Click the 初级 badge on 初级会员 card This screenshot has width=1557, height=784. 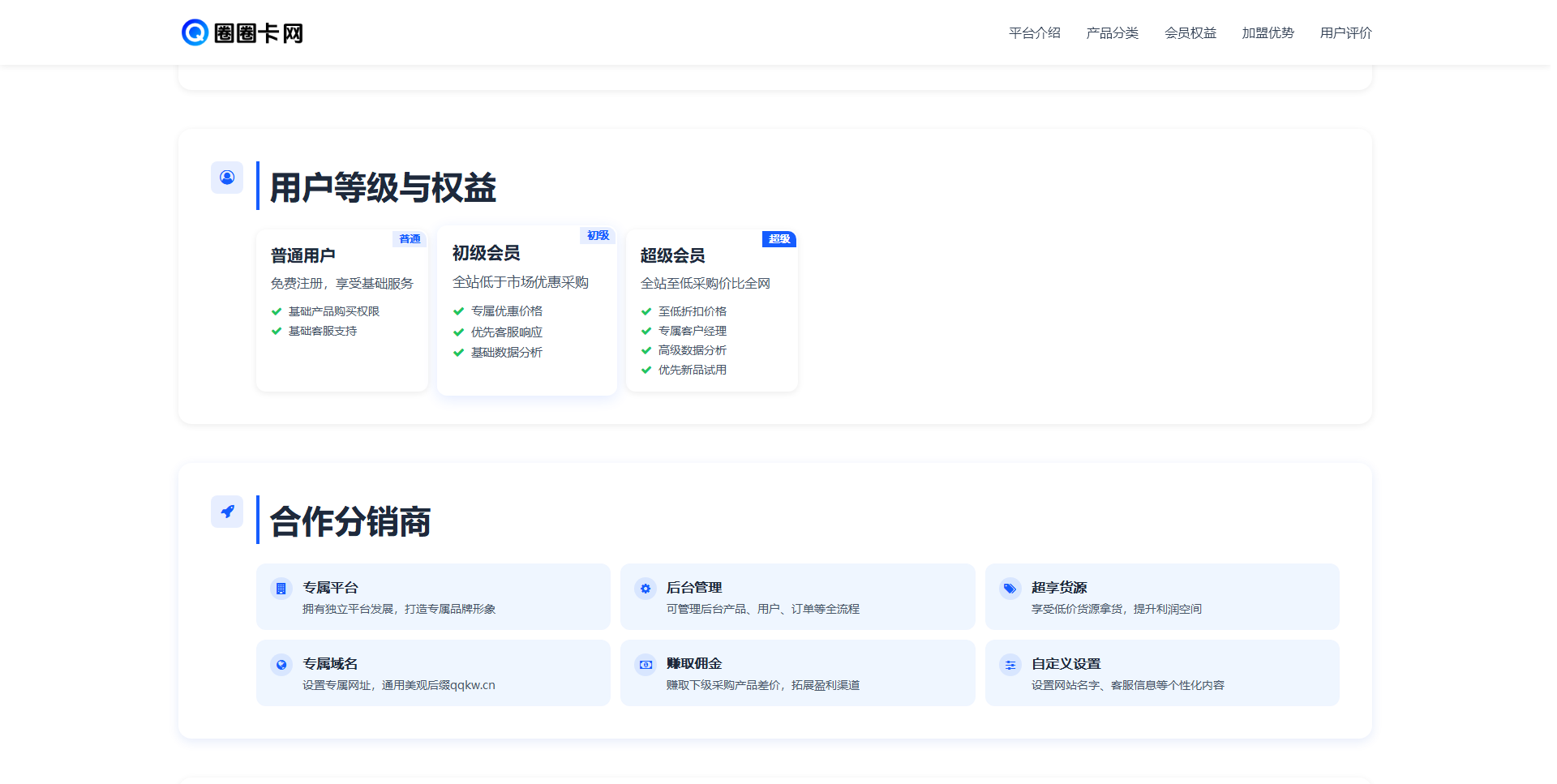pyautogui.click(x=597, y=235)
